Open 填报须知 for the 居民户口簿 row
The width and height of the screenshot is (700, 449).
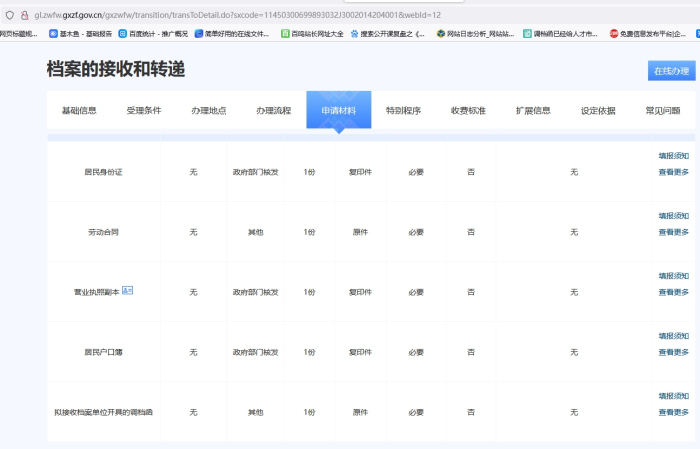[x=674, y=336]
